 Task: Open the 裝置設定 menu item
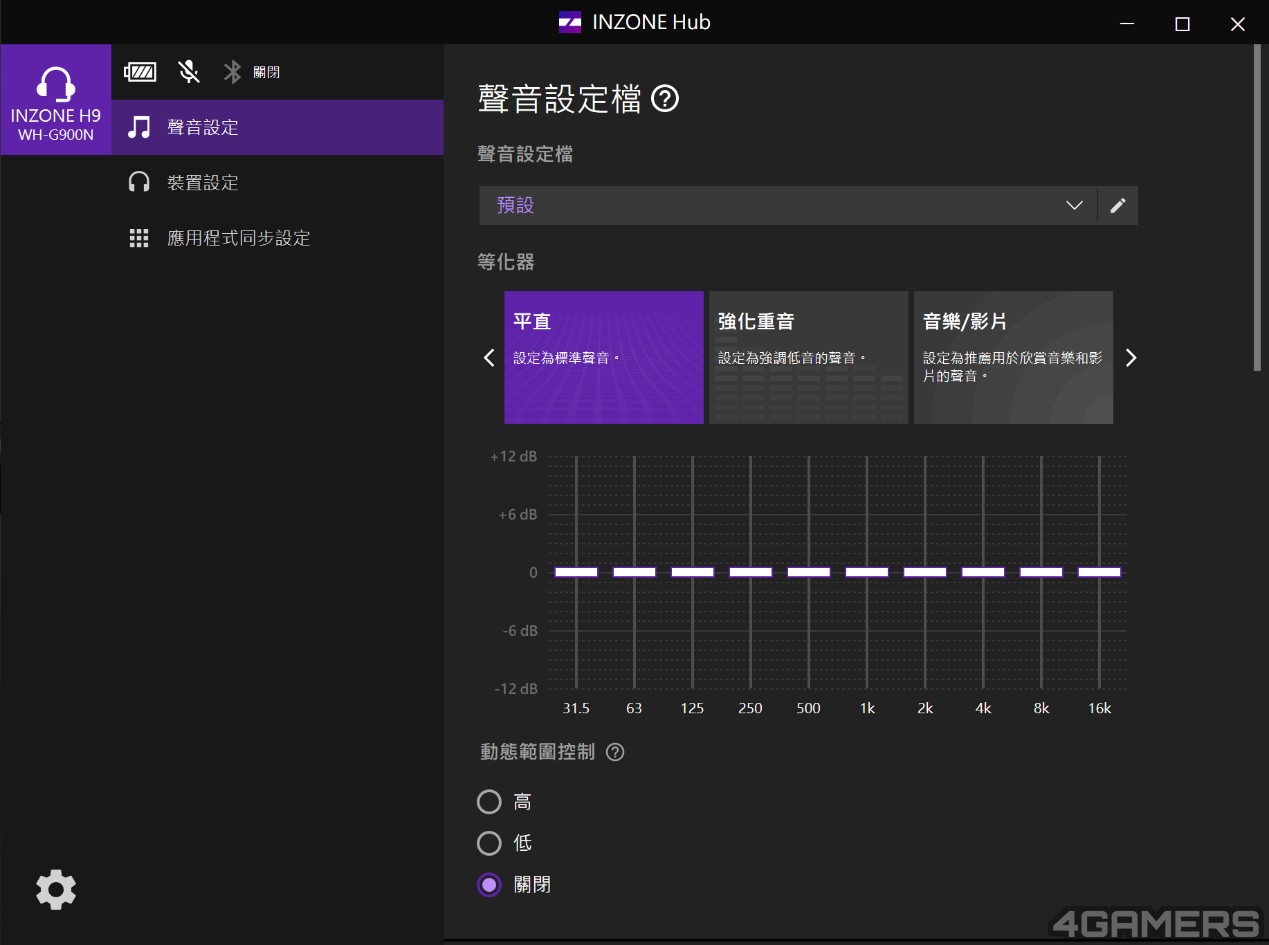277,182
